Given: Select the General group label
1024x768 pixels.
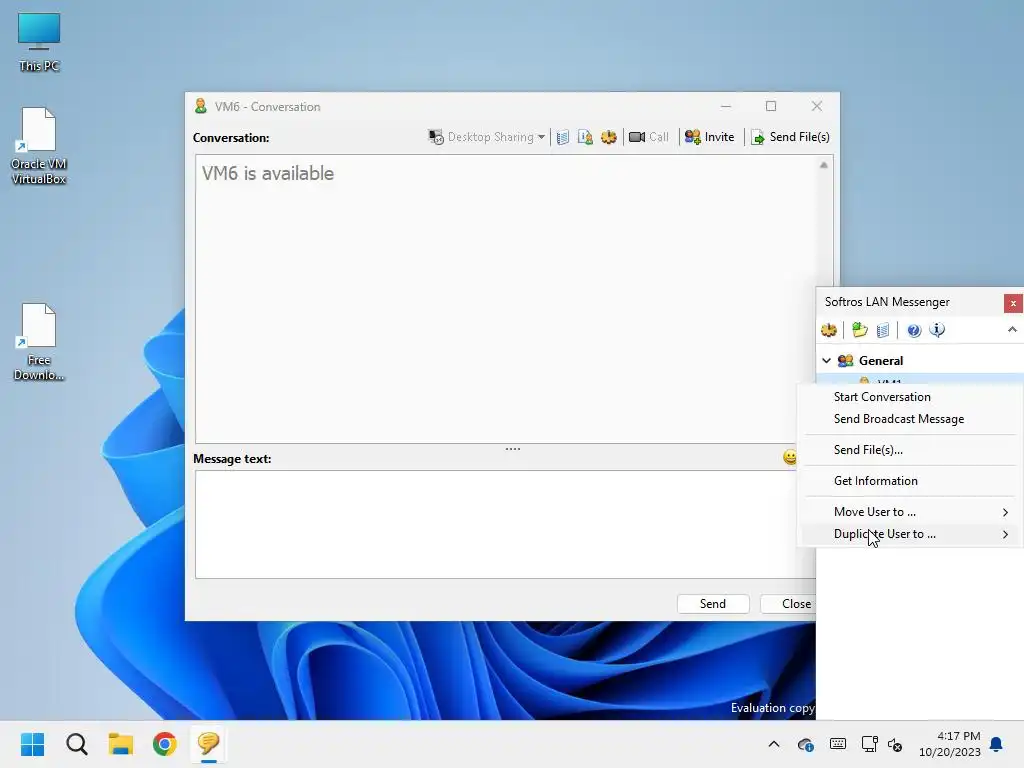Looking at the screenshot, I should [881, 360].
